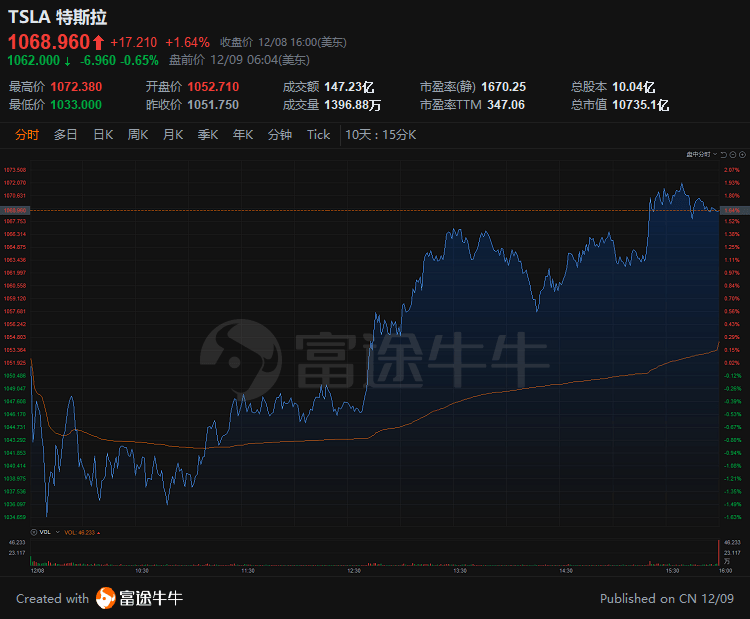This screenshot has width=750, height=619.
Task: Choose the 季K quarterly chart tab
Action: coord(208,135)
